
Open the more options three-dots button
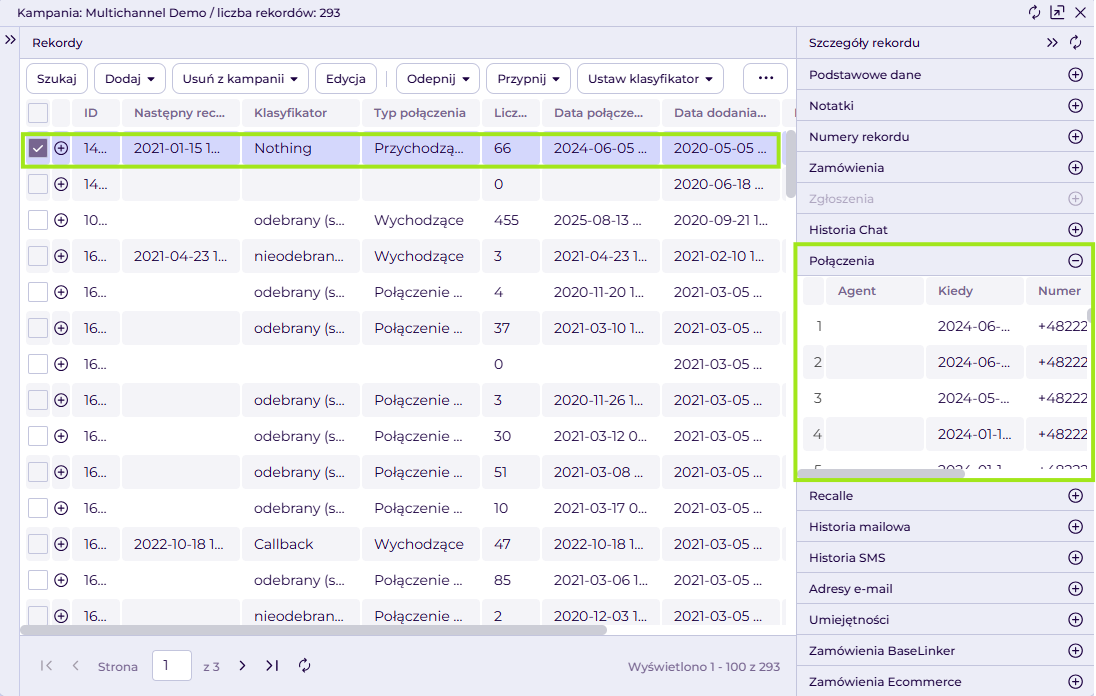tap(765, 78)
